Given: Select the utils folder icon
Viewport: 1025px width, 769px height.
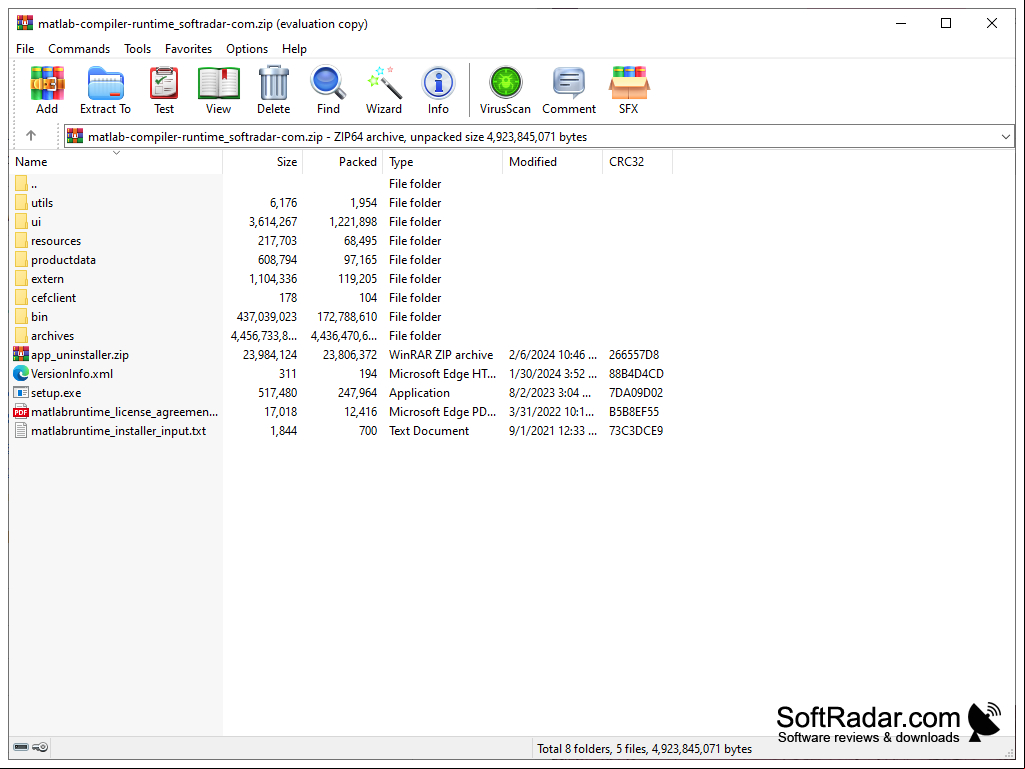Looking at the screenshot, I should point(21,203).
